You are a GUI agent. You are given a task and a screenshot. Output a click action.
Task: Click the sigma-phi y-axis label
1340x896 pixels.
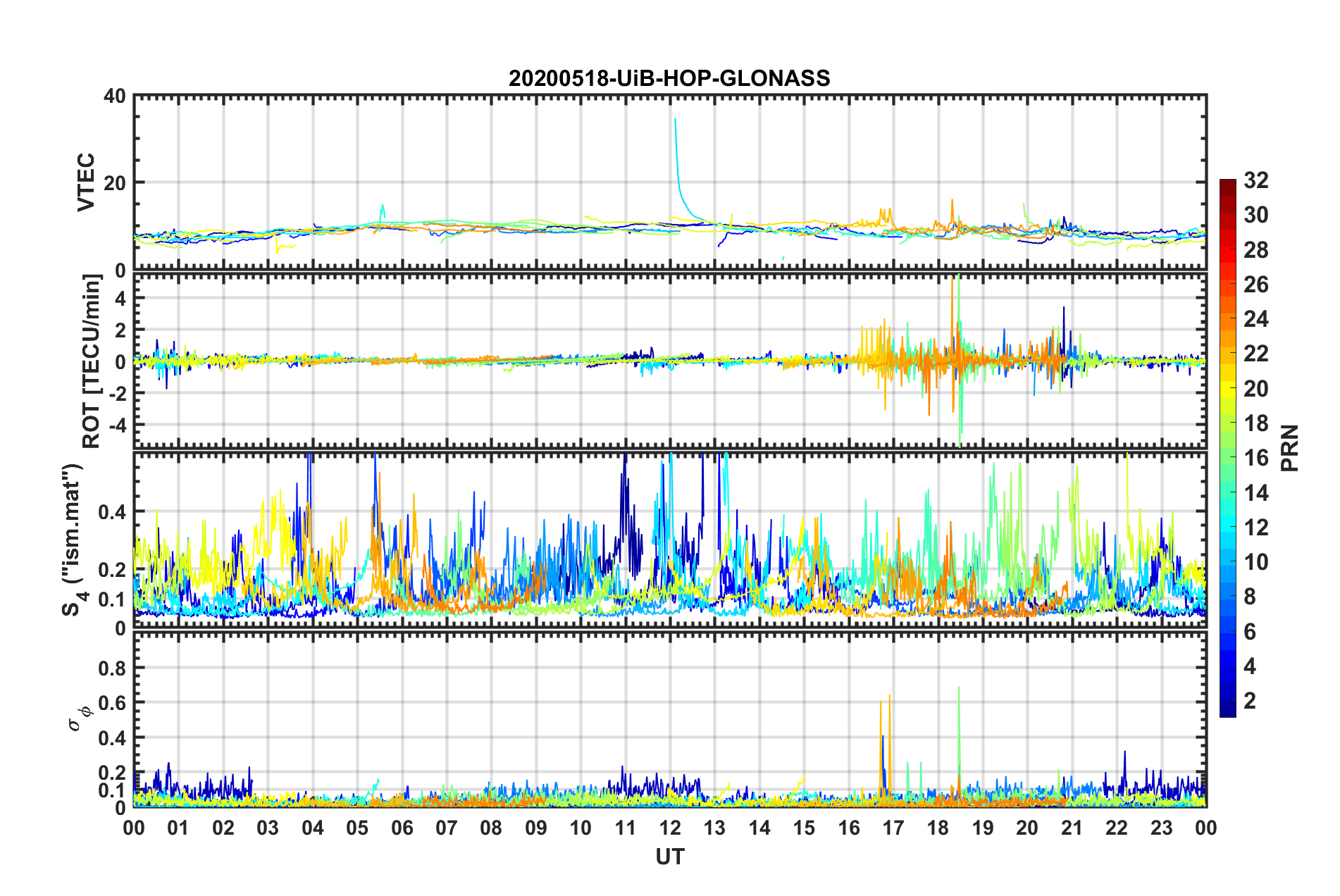tap(79, 718)
